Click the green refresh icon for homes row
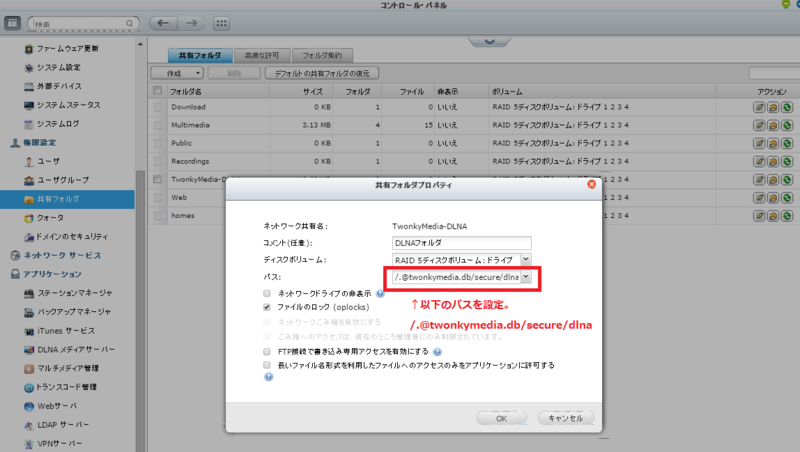This screenshot has width=800, height=452. pyautogui.click(x=787, y=216)
